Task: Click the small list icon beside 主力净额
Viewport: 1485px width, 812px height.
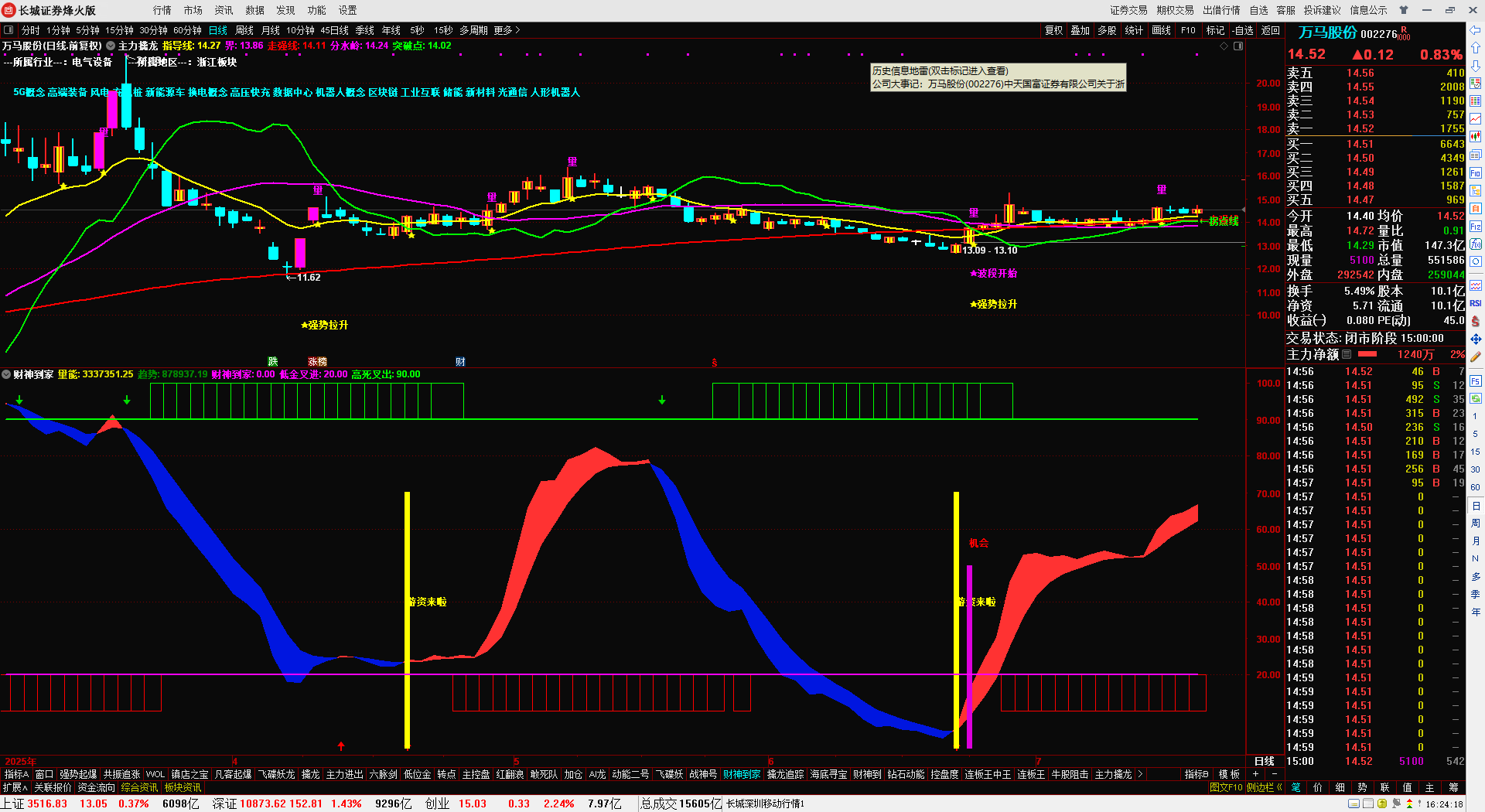Action: point(1347,354)
